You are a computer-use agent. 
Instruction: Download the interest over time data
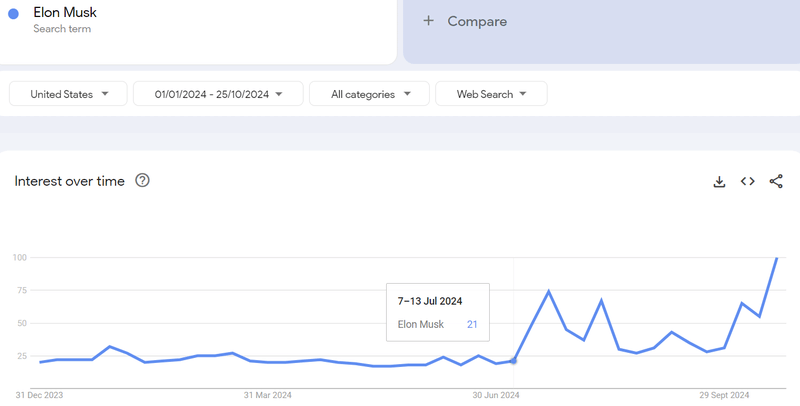719,181
